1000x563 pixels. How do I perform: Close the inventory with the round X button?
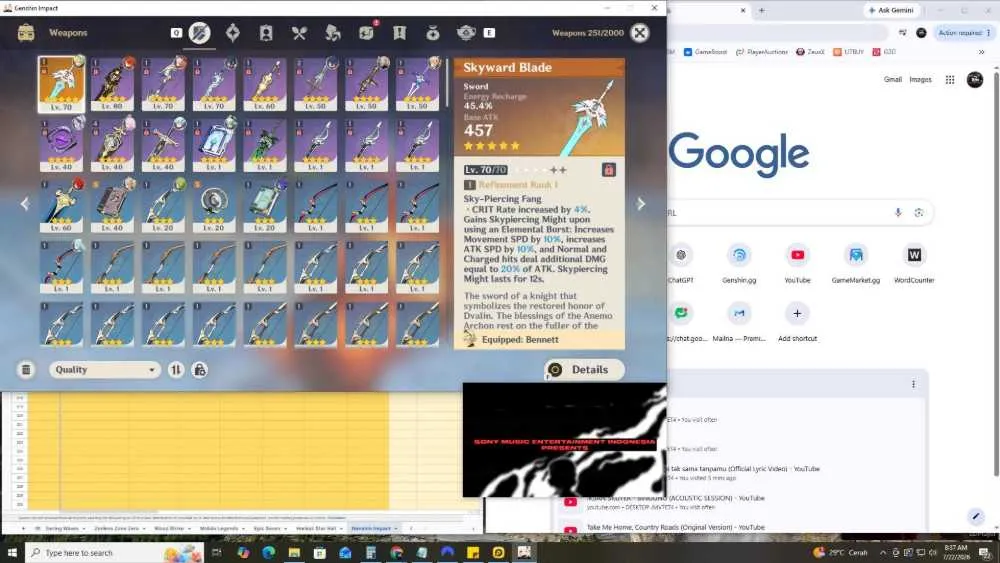640,33
